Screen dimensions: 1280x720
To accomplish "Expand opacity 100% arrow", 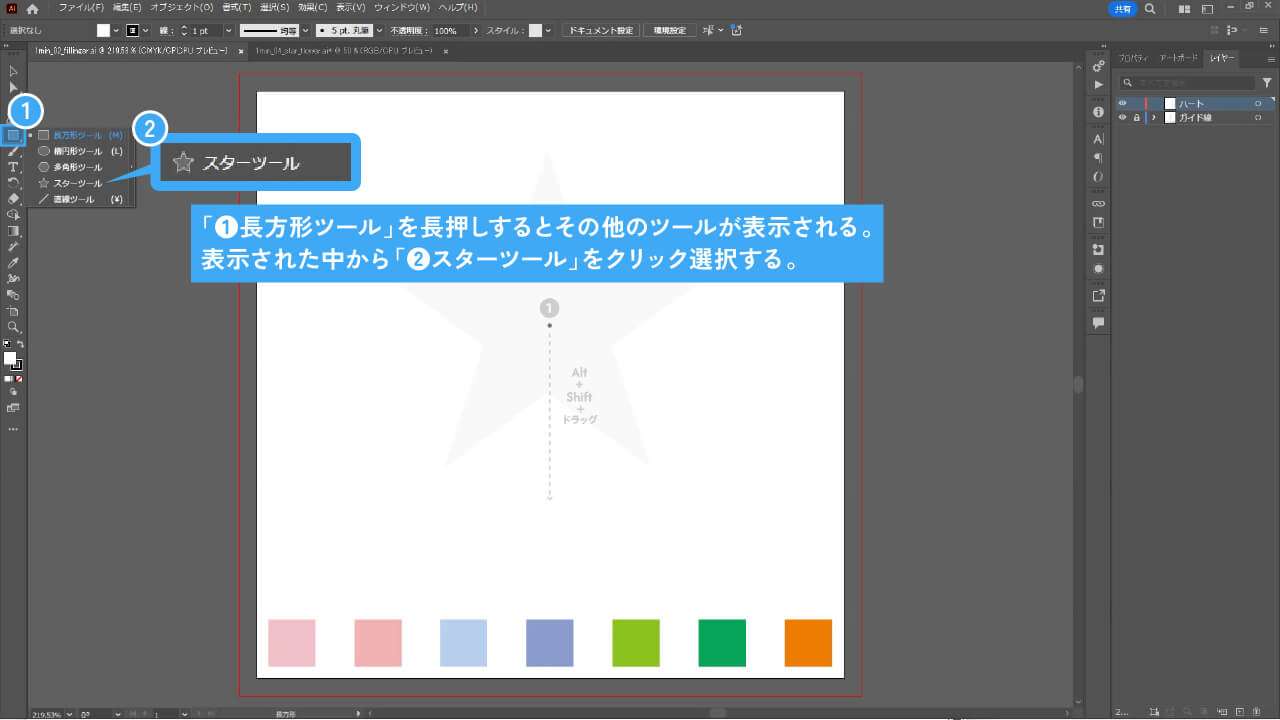I will 476,31.
